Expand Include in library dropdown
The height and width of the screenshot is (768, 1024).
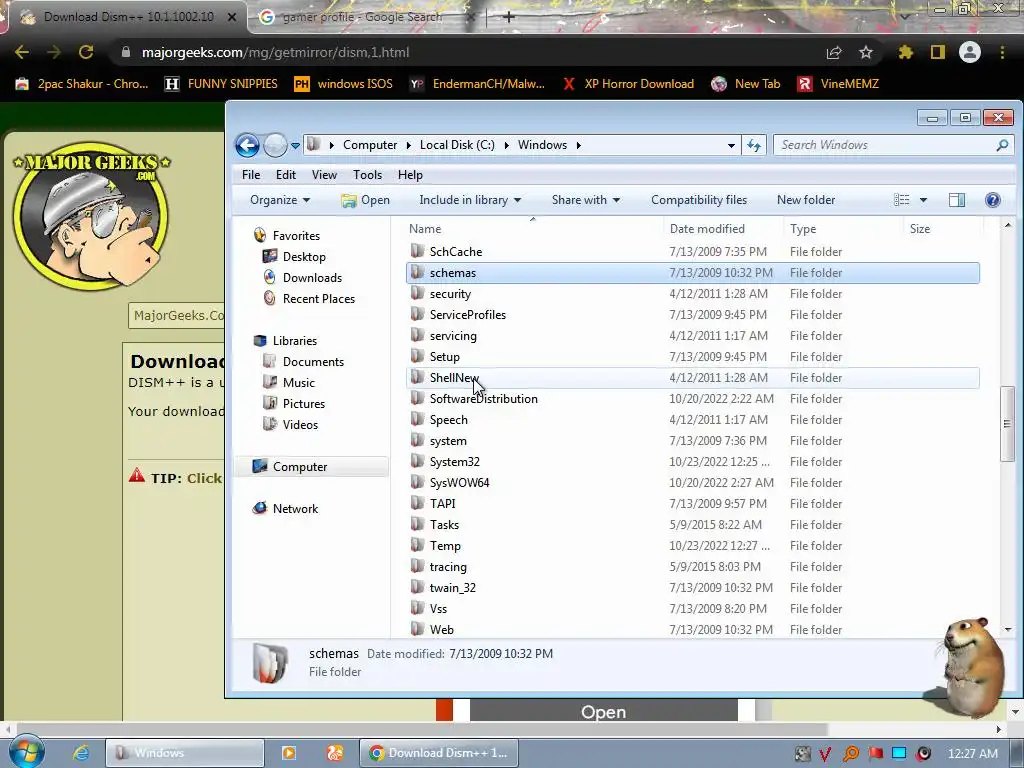[x=470, y=200]
